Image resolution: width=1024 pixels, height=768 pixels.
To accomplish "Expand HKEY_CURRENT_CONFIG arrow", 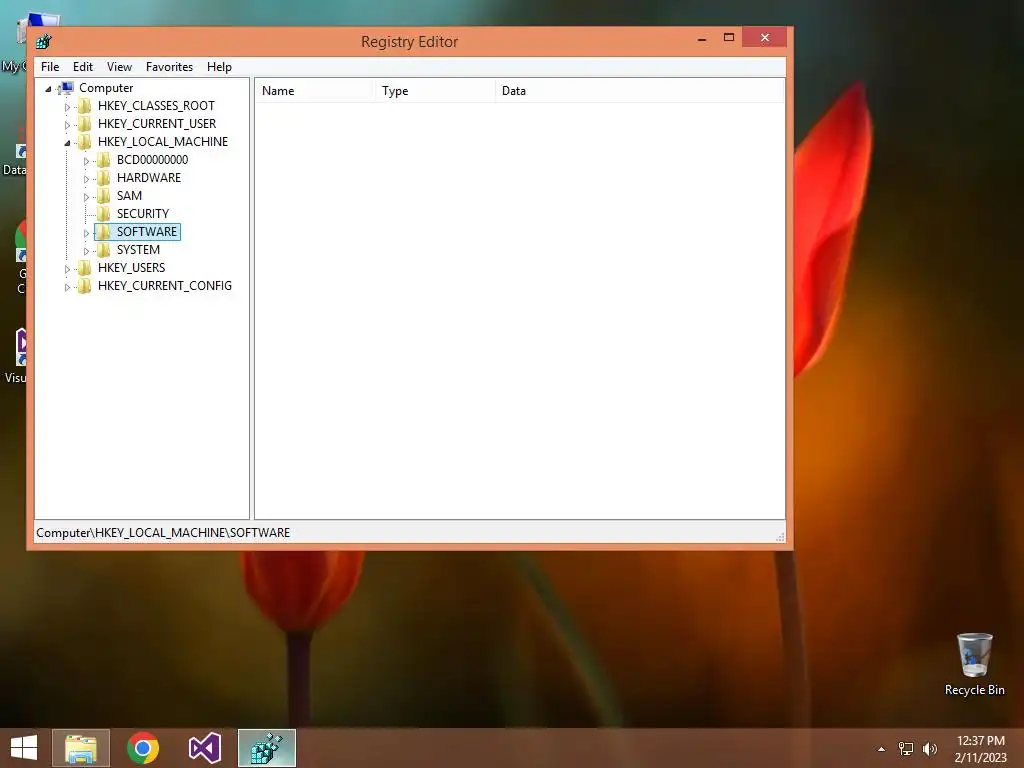I will click(x=67, y=287).
